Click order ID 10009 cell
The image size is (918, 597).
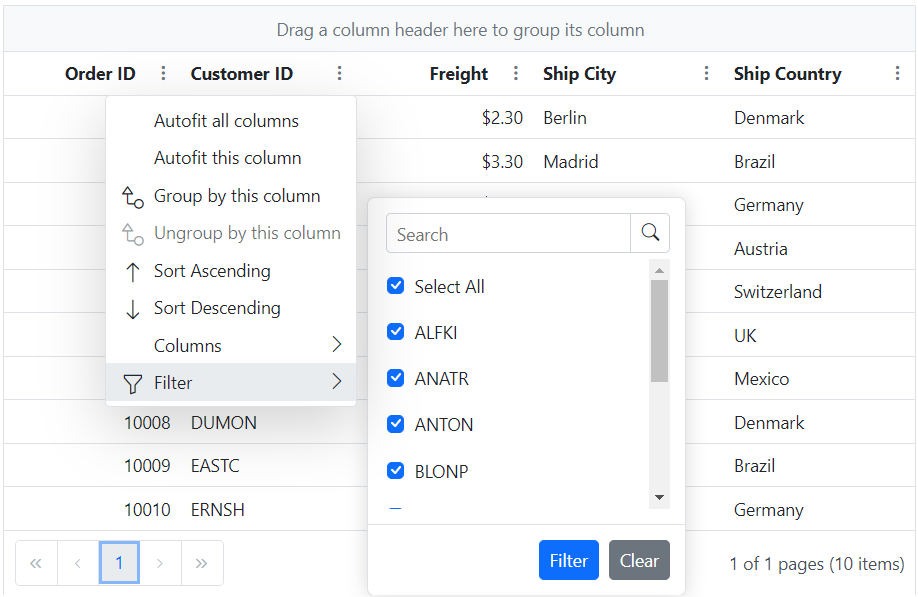[x=147, y=466]
